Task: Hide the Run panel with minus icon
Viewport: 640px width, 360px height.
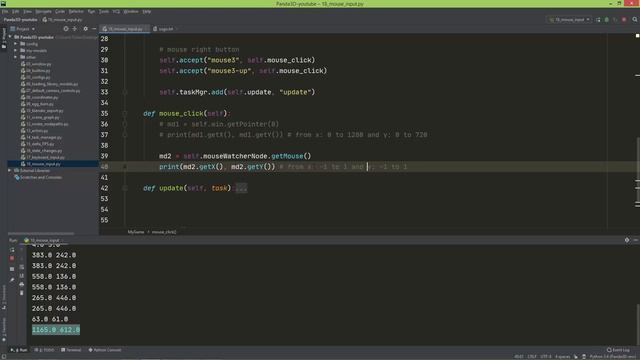Action: 636,240
